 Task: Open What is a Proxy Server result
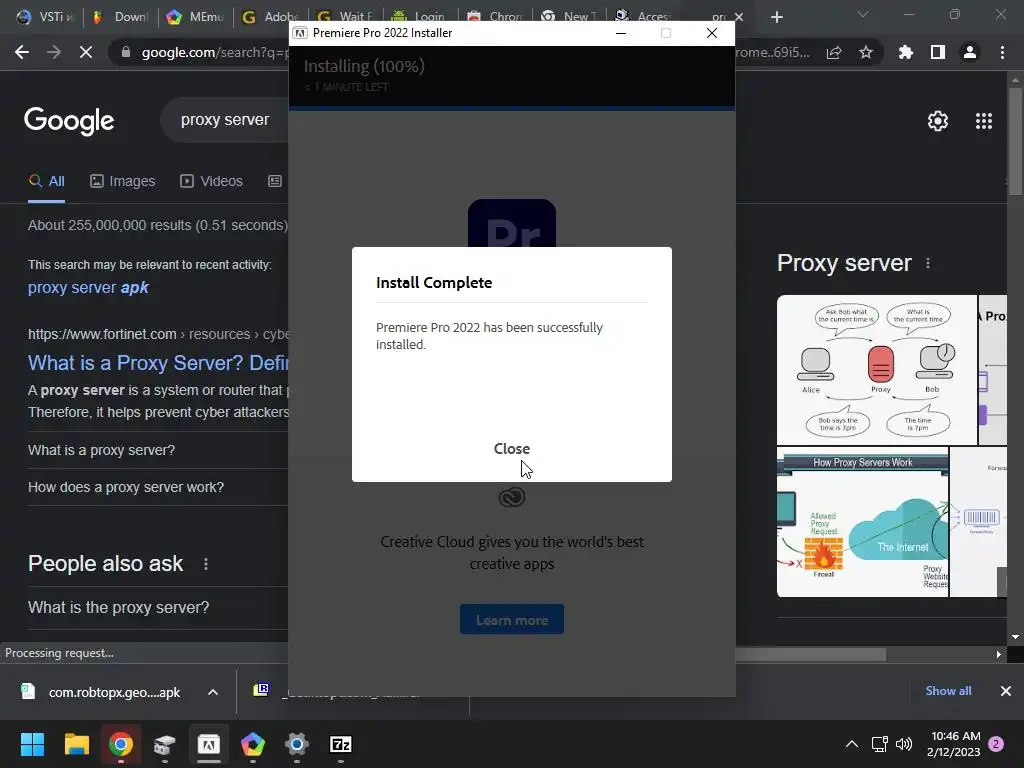[158, 363]
